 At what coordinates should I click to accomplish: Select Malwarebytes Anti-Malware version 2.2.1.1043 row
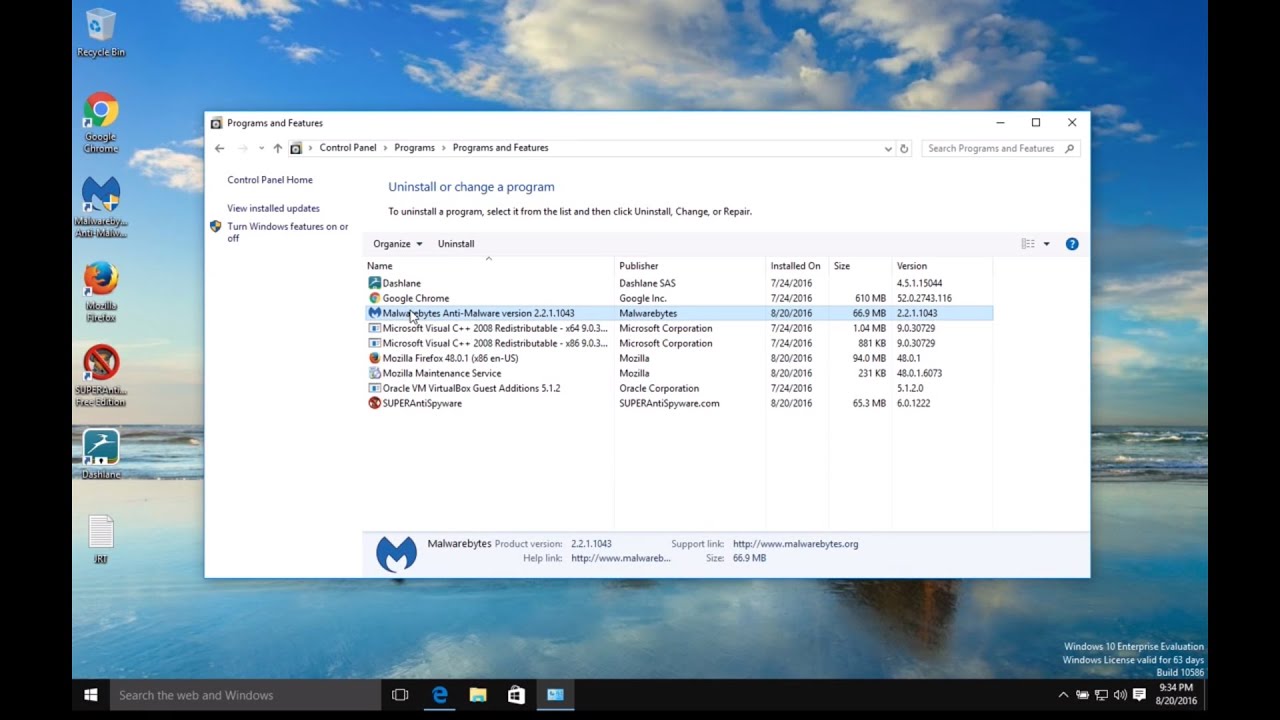[x=679, y=313]
